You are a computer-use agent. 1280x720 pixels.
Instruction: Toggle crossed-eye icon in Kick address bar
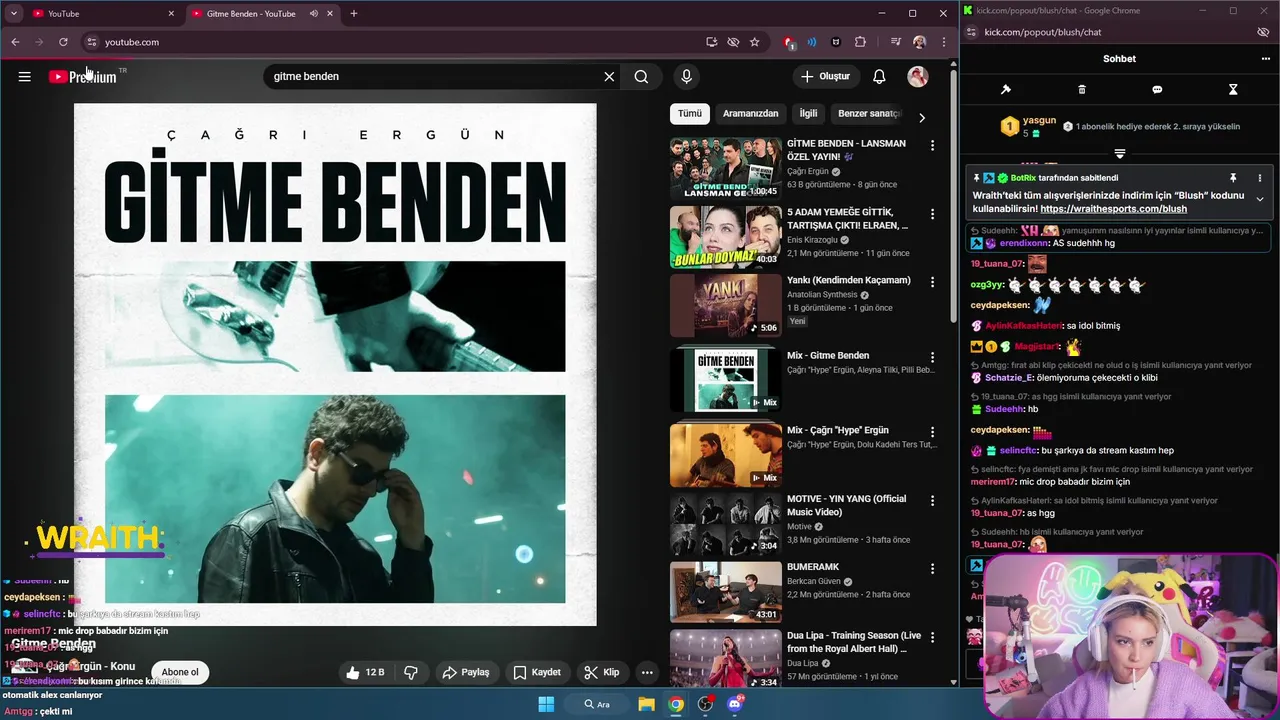1263,32
